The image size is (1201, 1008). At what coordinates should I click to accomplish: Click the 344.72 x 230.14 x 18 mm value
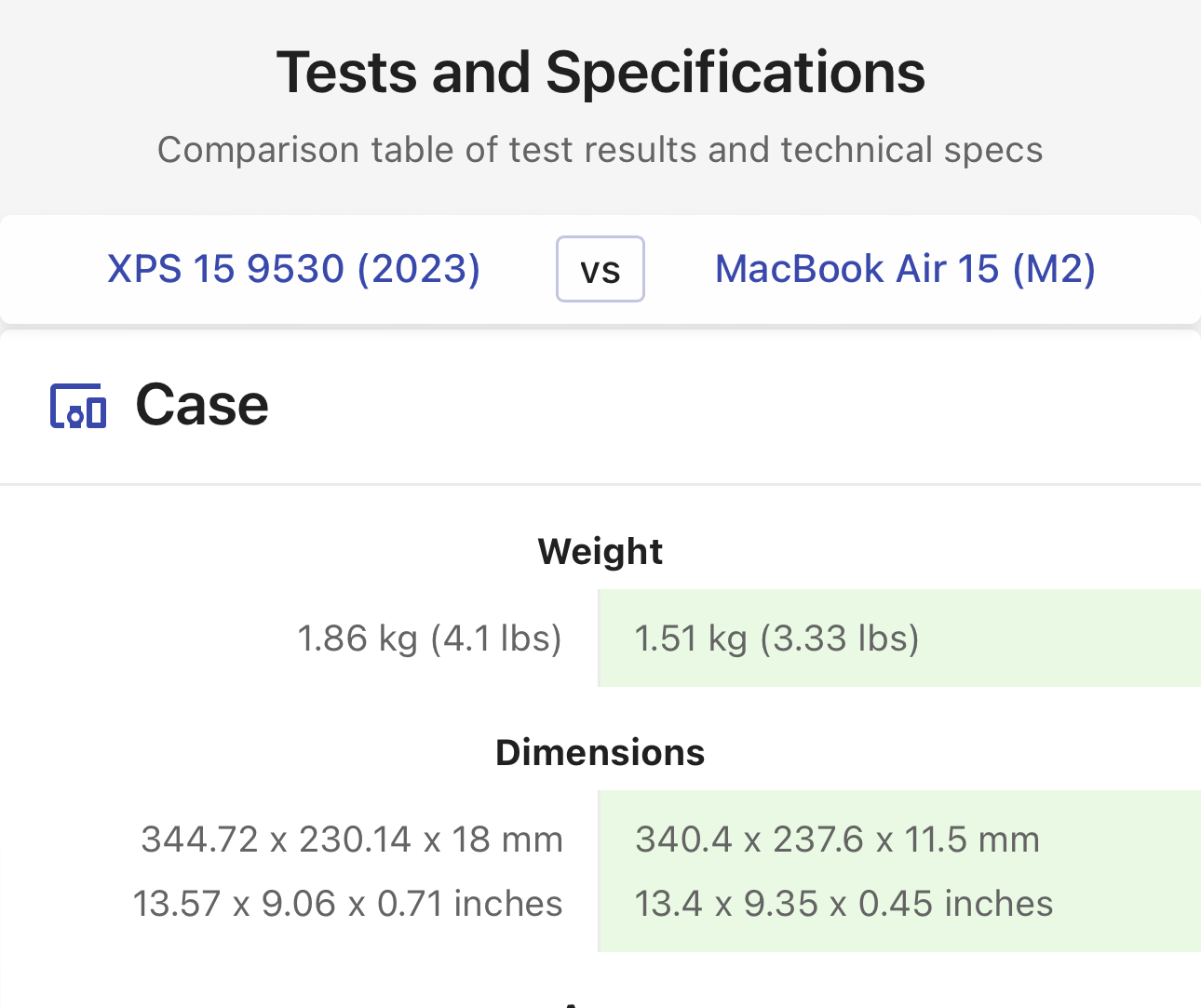pyautogui.click(x=352, y=840)
